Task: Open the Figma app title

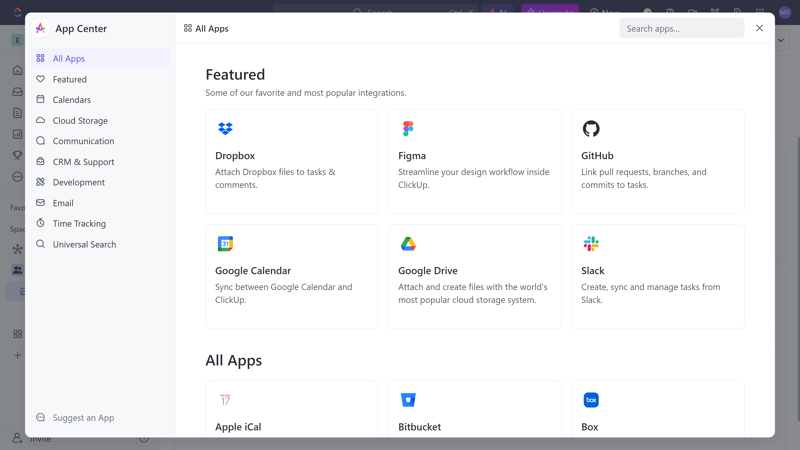Action: click(412, 156)
